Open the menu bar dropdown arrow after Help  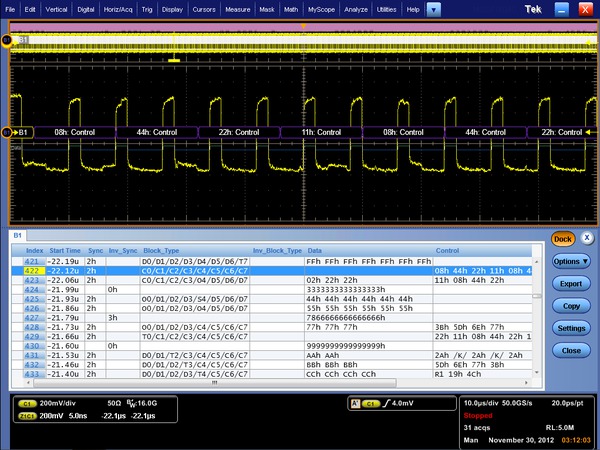432,9
